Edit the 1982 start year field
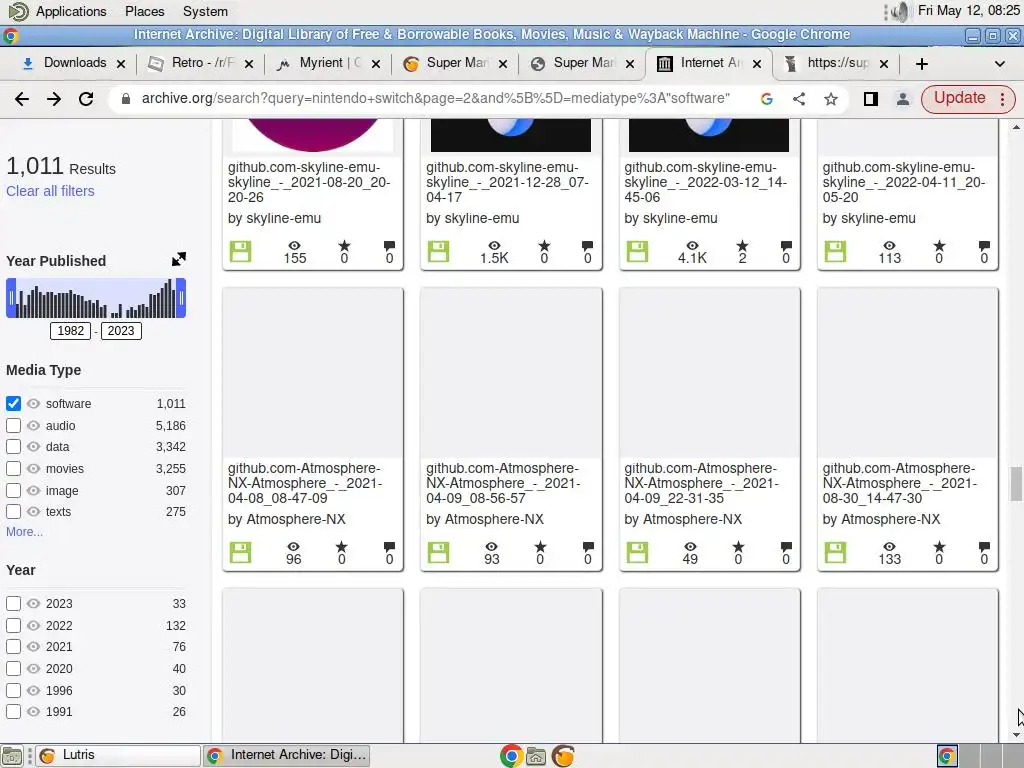Viewport: 1024px width, 768px height. [71, 330]
